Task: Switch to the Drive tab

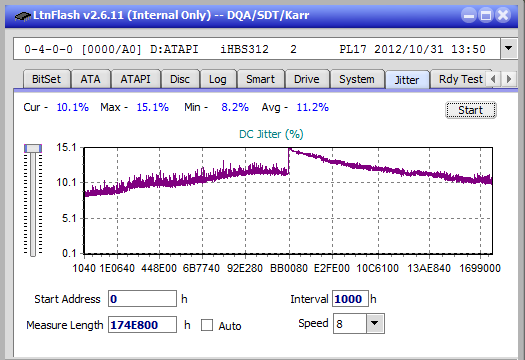Action: 307,79
